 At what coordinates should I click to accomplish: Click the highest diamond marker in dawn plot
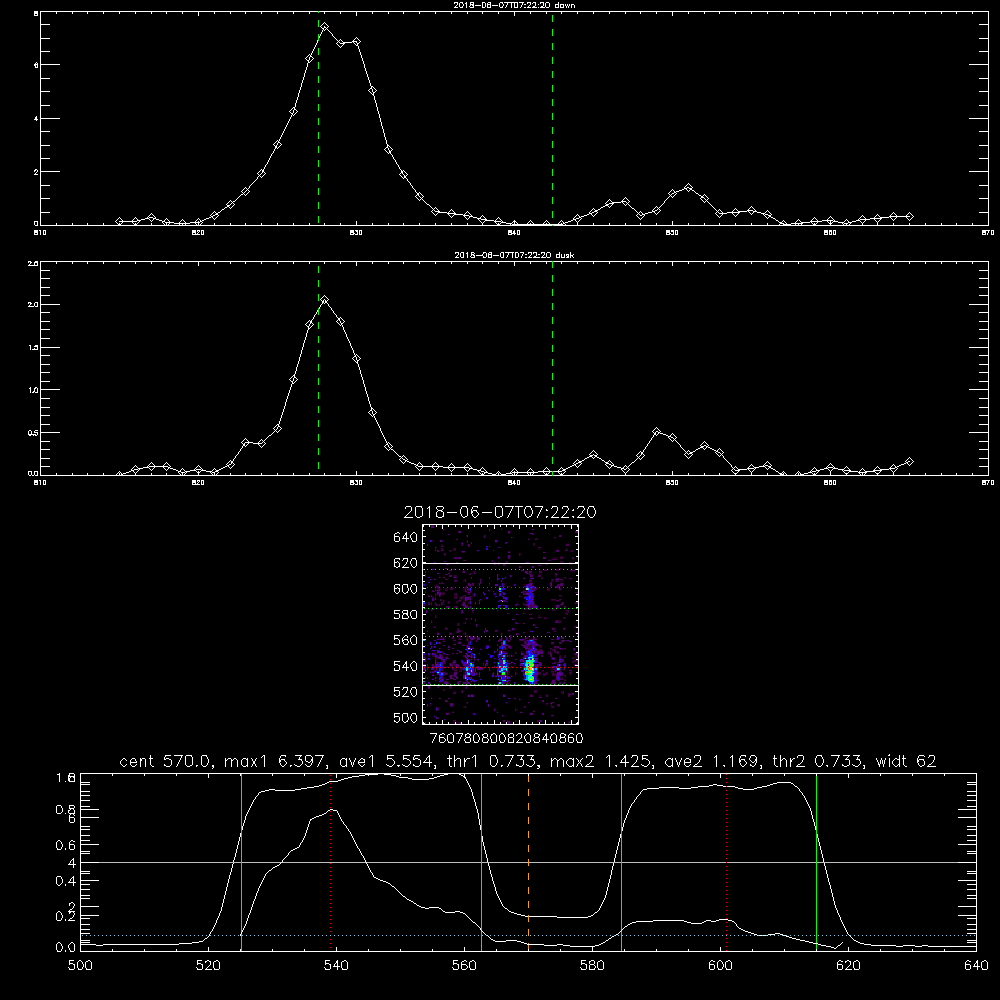[325, 27]
